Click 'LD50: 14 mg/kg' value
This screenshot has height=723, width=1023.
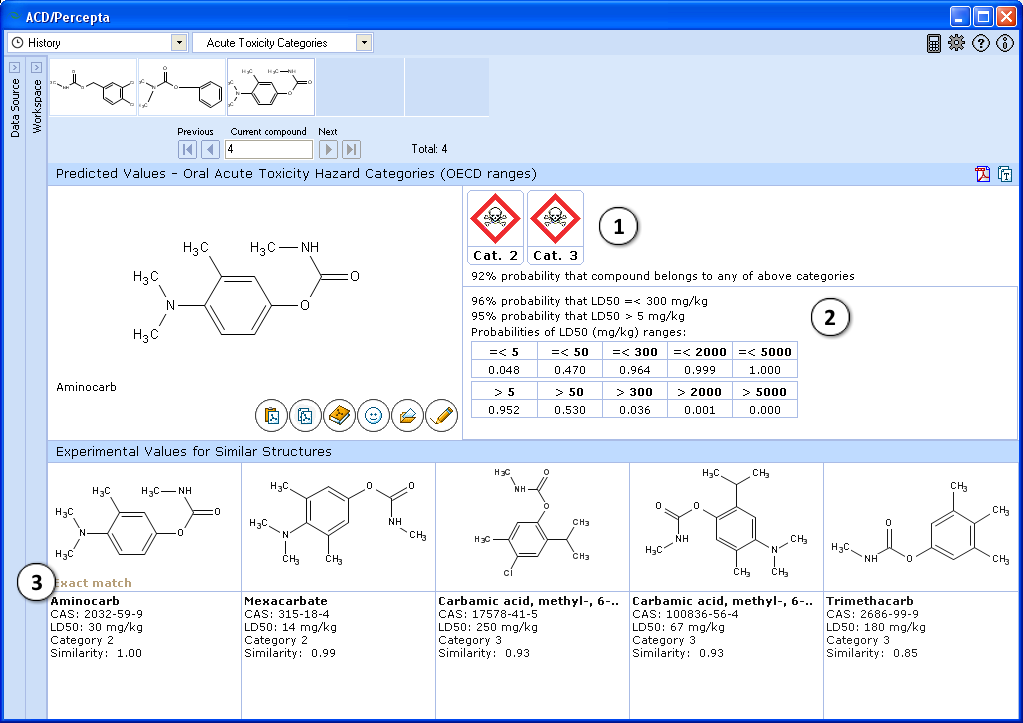290,627
